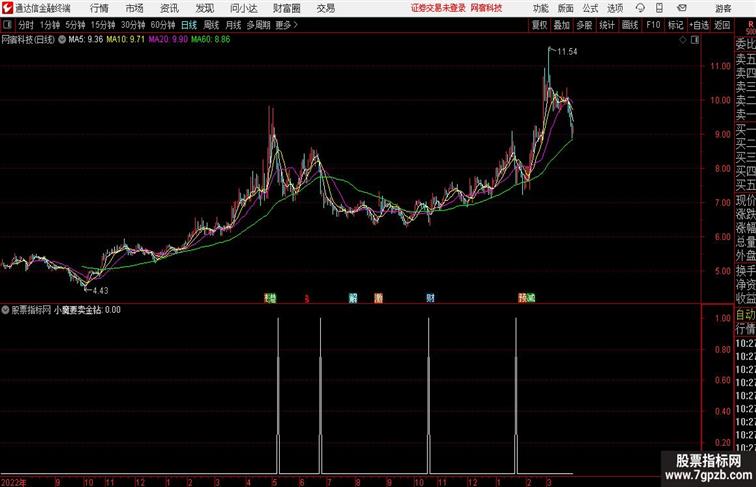Open the 资讯 menu

coord(169,8)
